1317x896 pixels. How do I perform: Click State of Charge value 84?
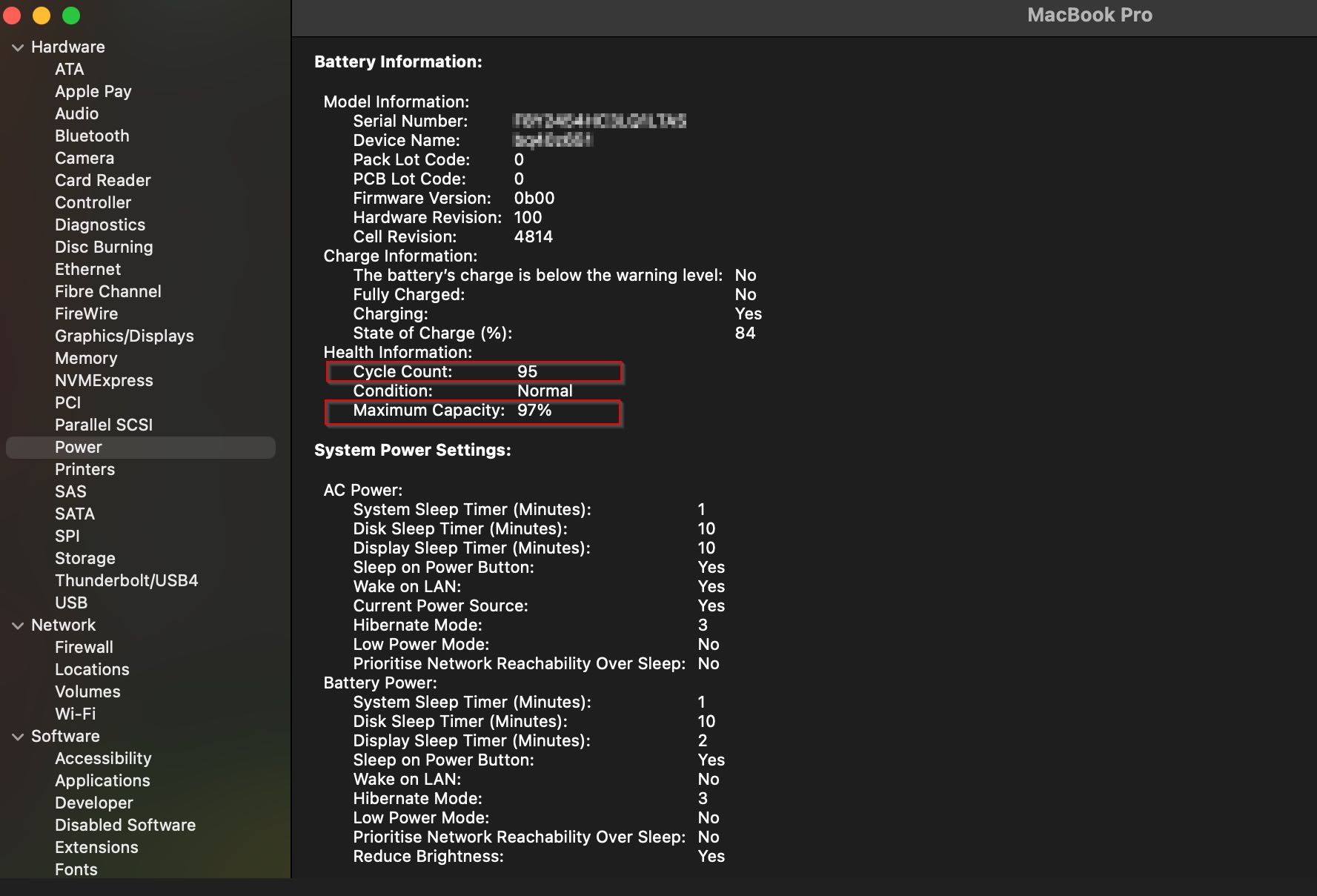click(x=745, y=333)
